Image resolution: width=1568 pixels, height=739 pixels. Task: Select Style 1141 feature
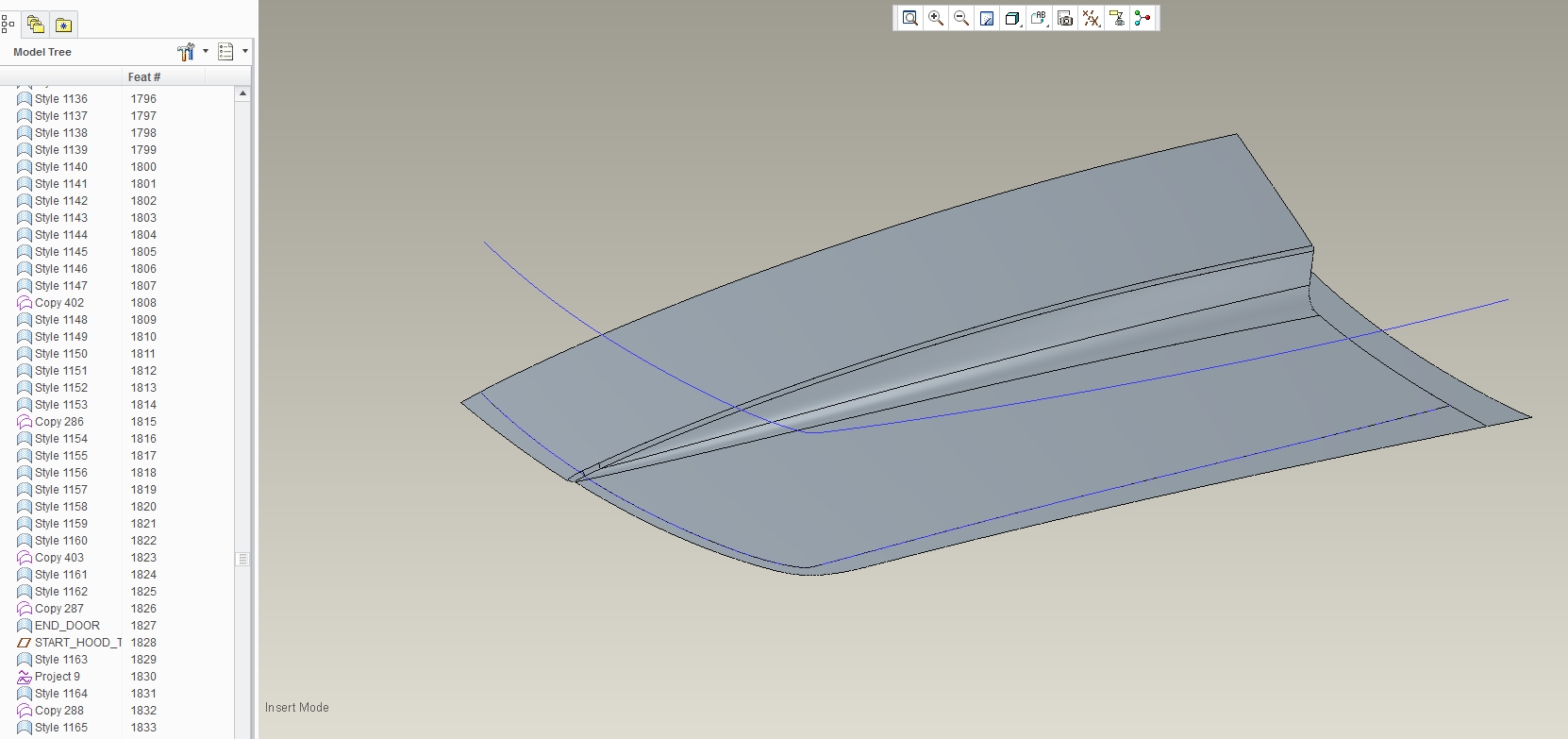[x=61, y=184]
